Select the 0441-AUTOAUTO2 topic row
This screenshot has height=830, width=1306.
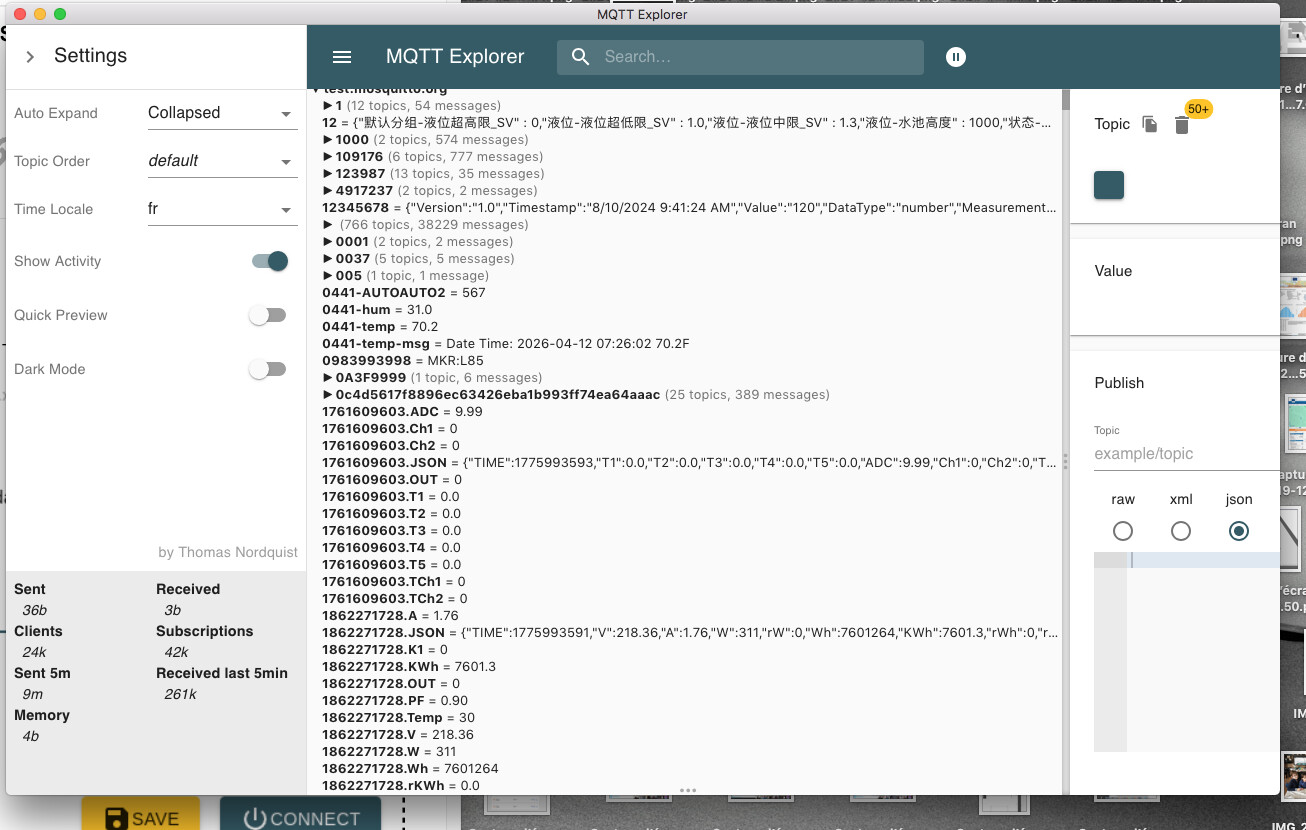[404, 293]
